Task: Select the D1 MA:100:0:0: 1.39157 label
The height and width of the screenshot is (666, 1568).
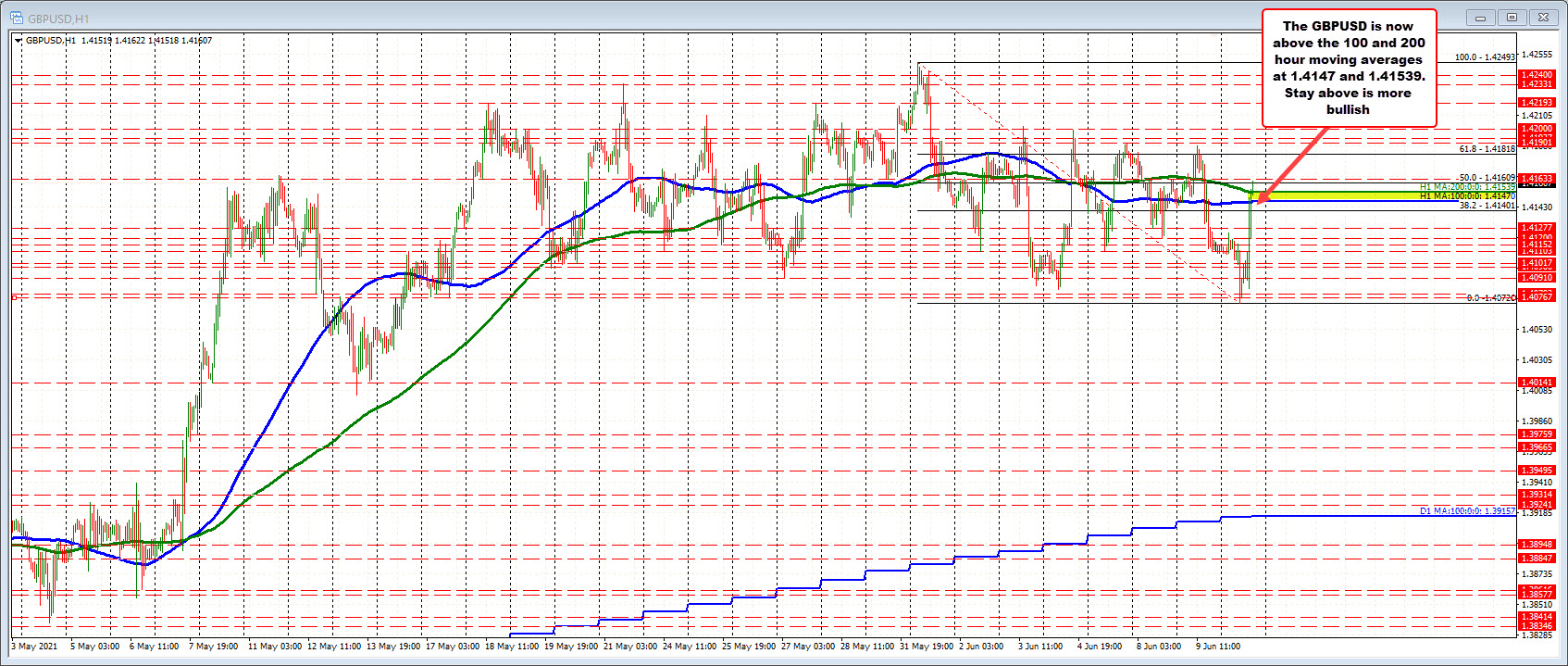Action: [x=1468, y=511]
